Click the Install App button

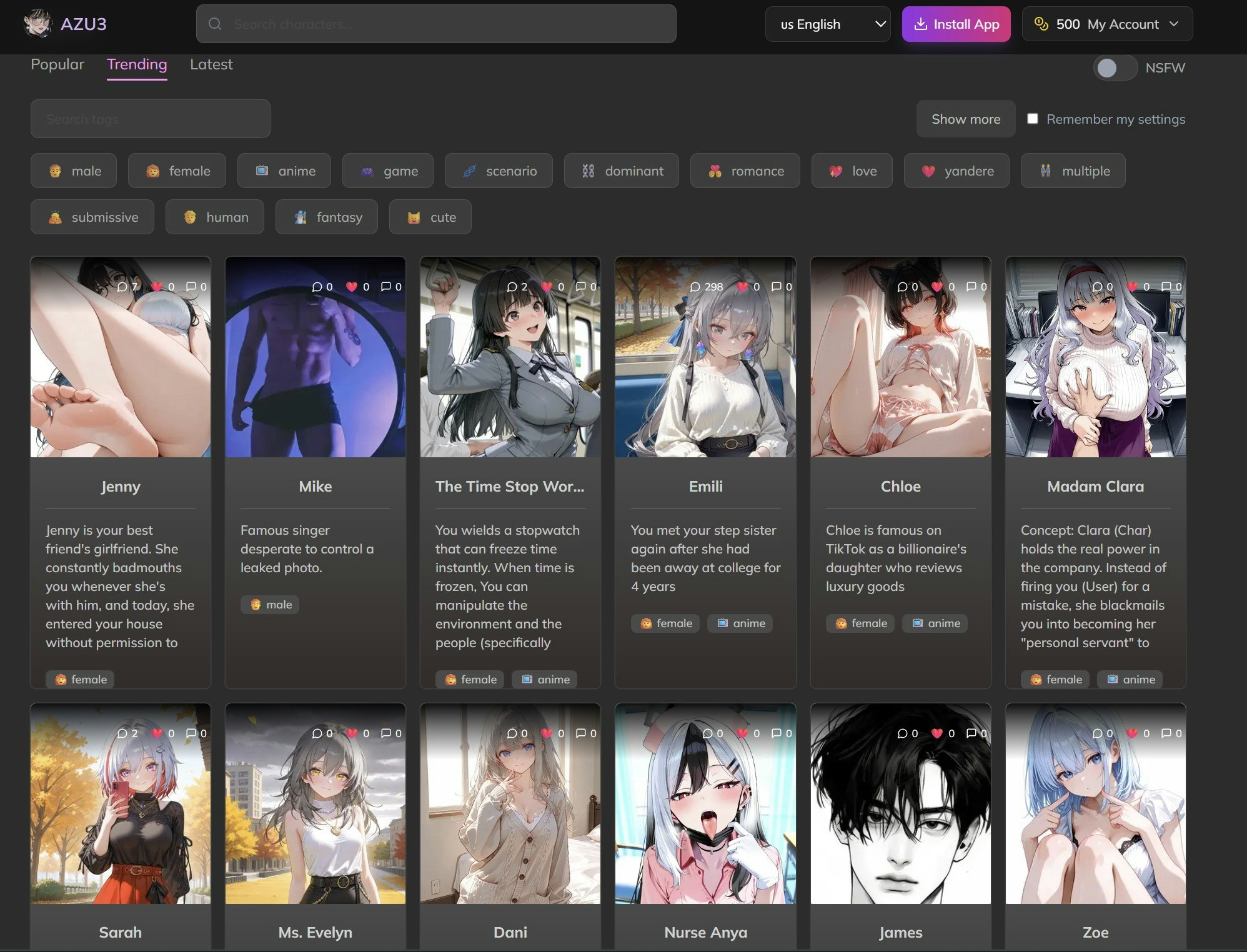(x=956, y=24)
